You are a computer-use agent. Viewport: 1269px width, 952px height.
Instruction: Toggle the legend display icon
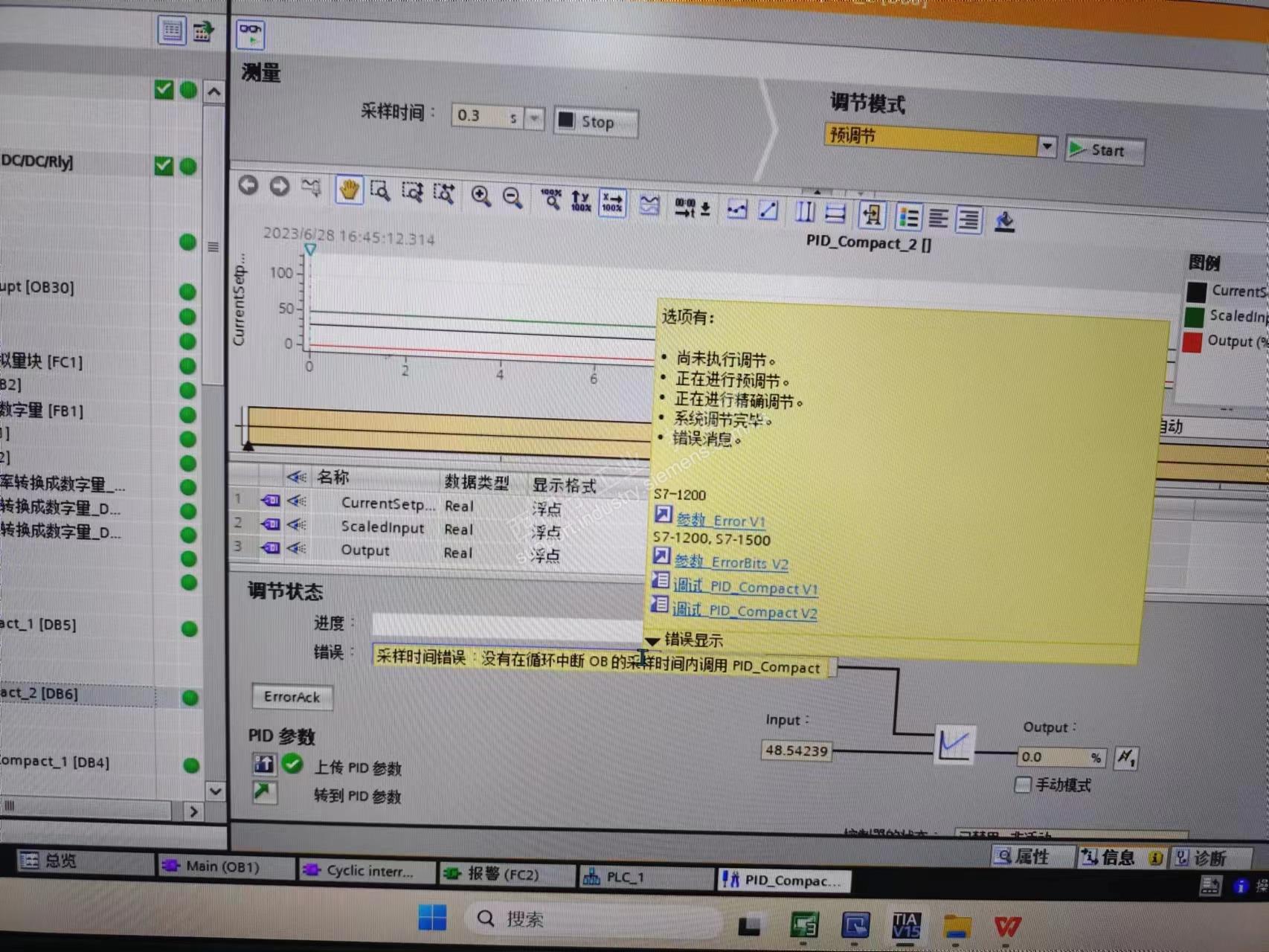[908, 217]
